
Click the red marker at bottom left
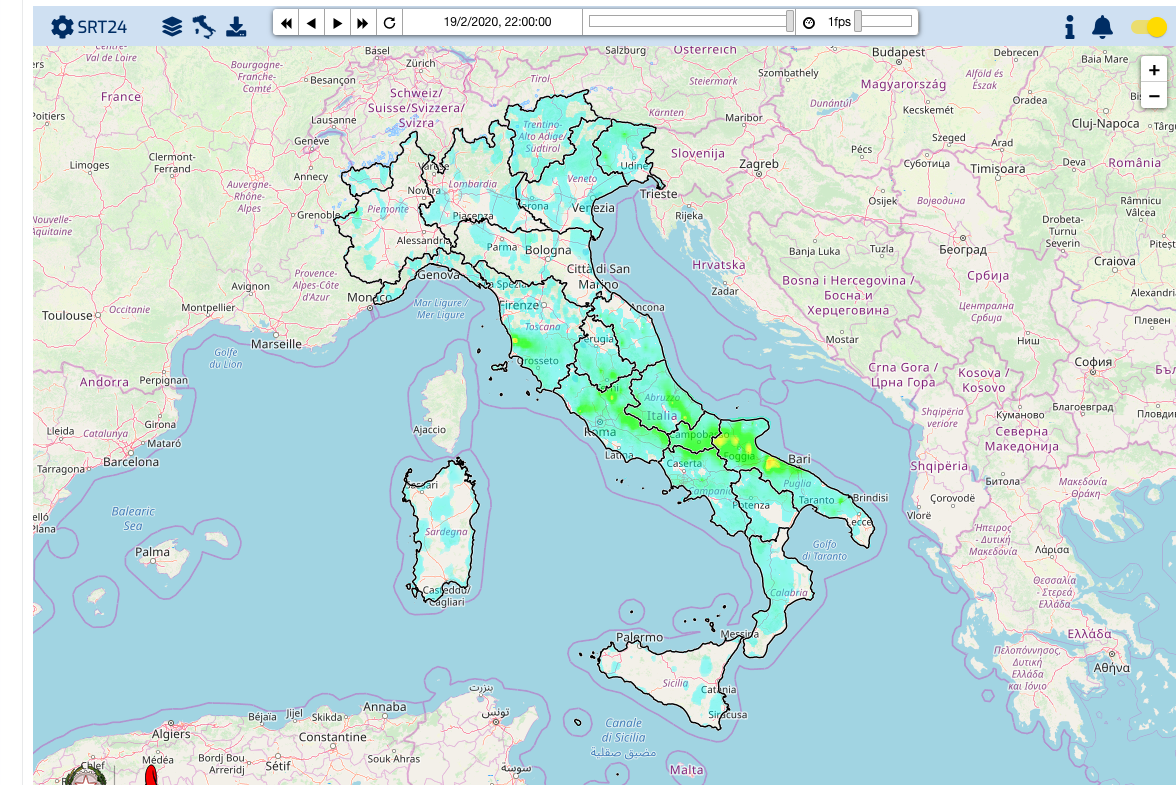151,776
